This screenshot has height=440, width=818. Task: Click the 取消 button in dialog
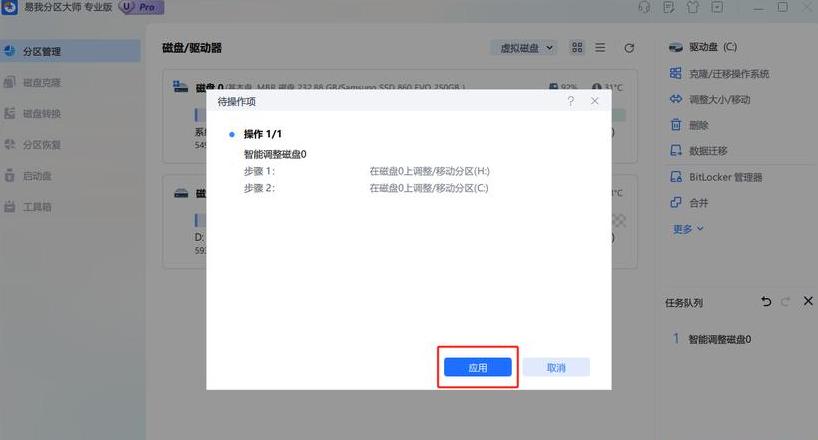(556, 367)
